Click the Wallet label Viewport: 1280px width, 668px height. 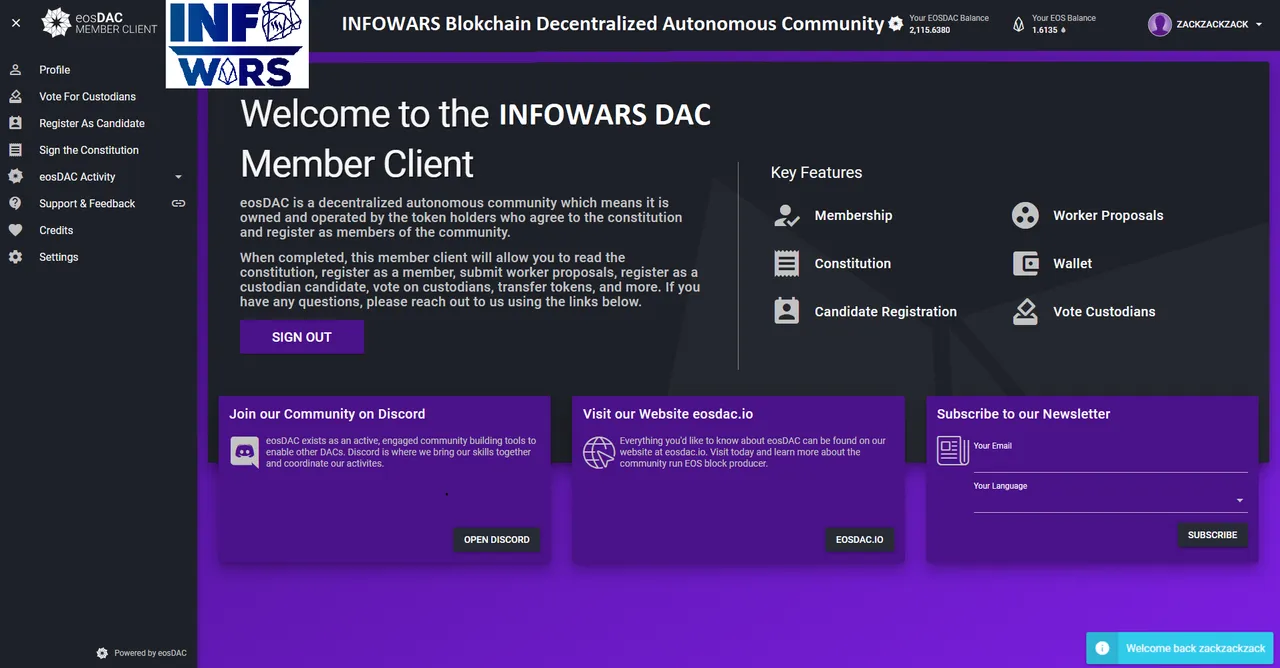click(1072, 263)
